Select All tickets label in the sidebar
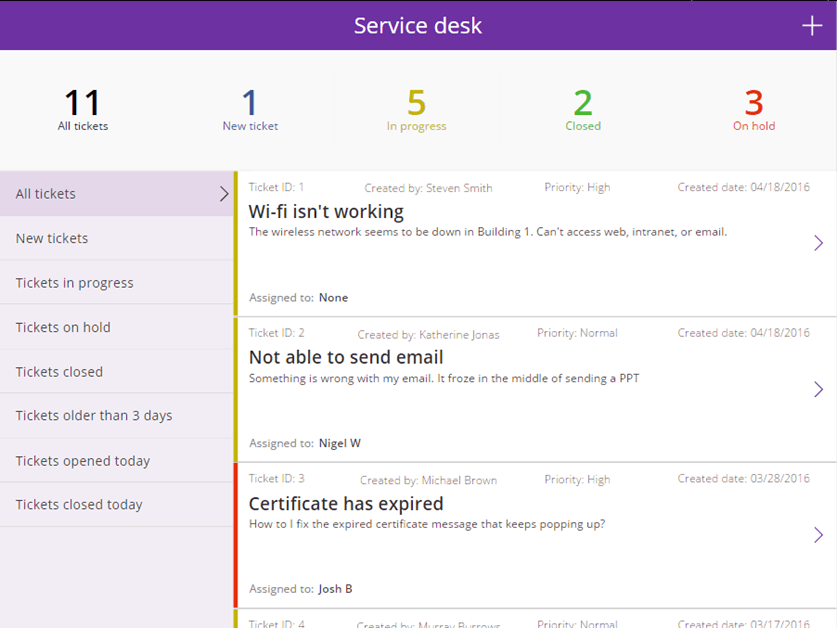837x628 pixels. (45, 194)
